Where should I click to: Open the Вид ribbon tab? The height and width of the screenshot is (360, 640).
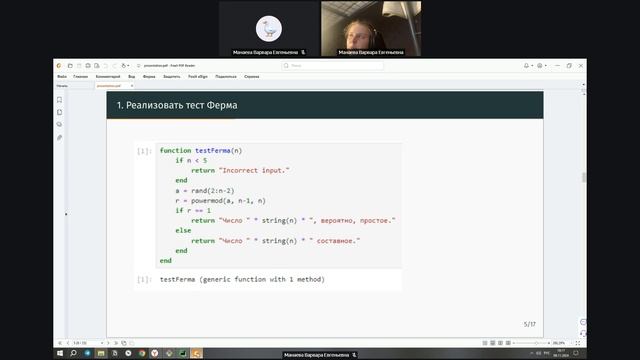click(x=131, y=77)
